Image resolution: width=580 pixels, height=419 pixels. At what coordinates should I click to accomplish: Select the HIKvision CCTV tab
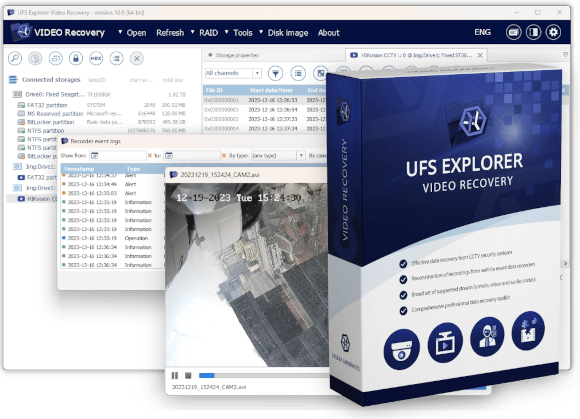point(416,55)
